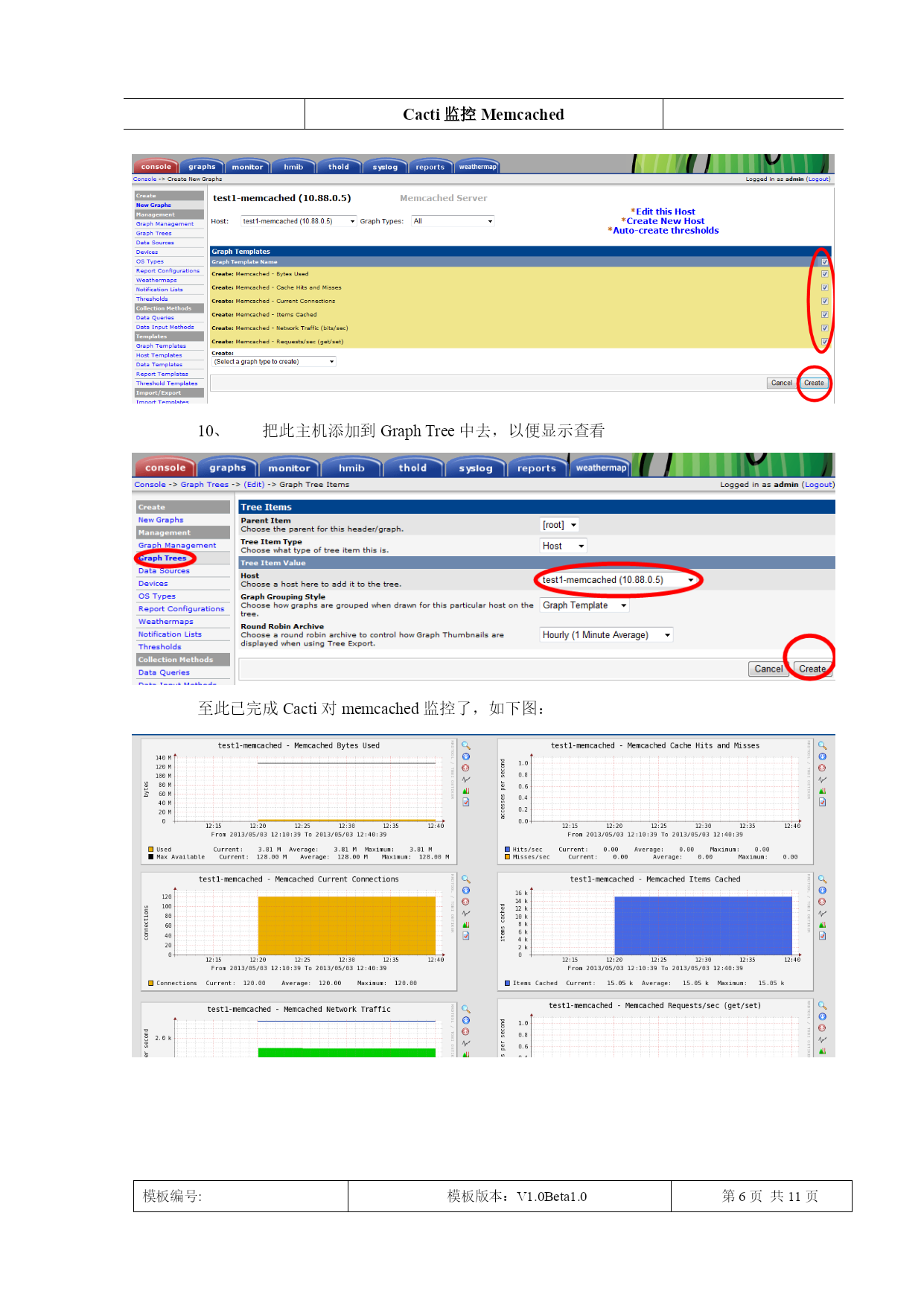Open the Graph Grouping Style dropdown
This screenshot has height=1306, width=924.
(584, 605)
